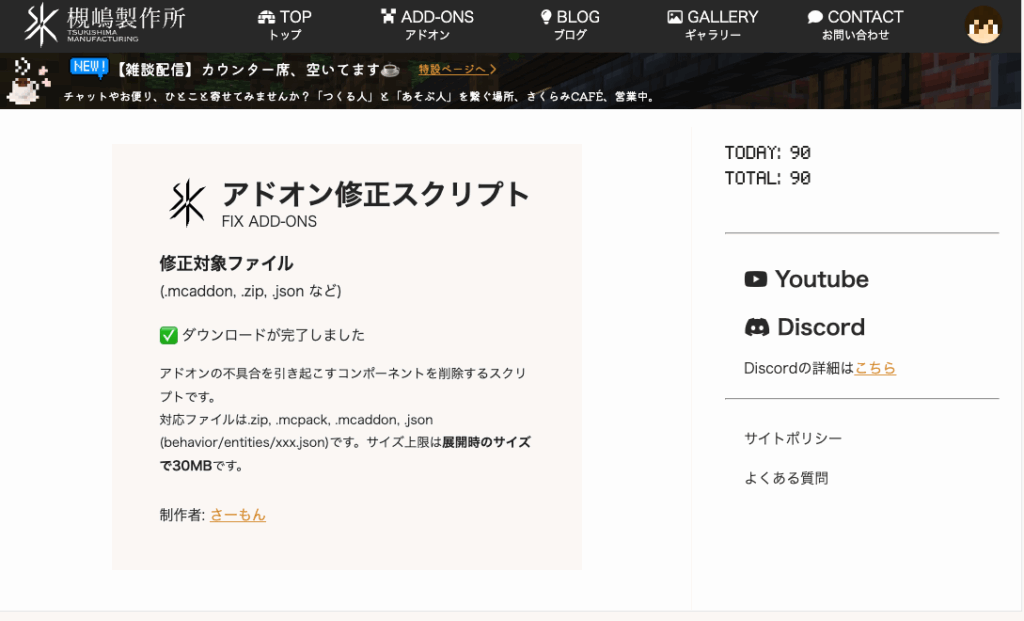Go to the BLOG page
This screenshot has height=621, width=1024.
click(x=570, y=25)
